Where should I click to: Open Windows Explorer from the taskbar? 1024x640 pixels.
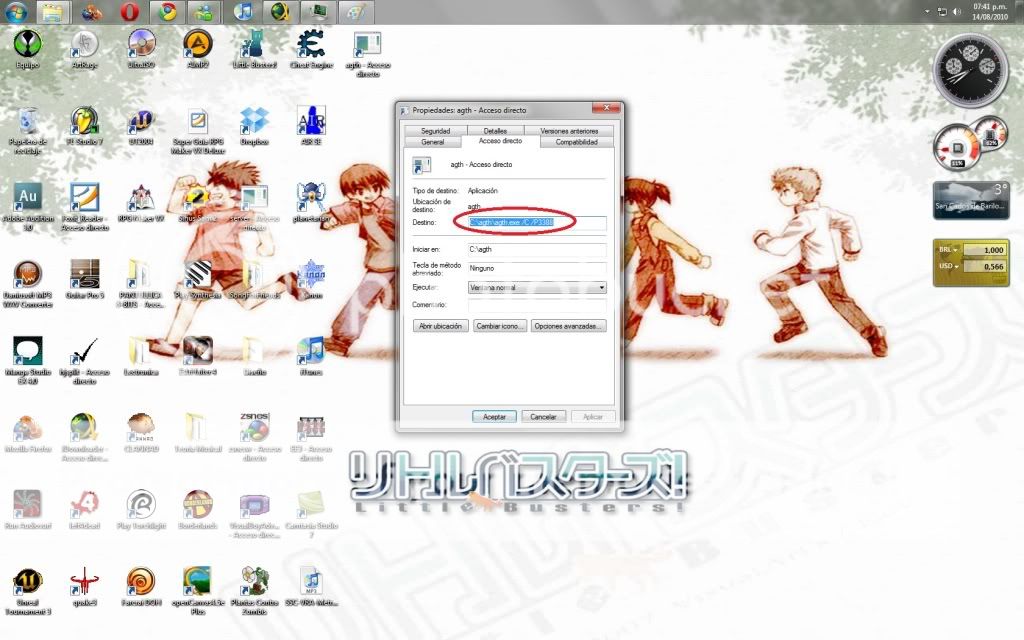54,12
